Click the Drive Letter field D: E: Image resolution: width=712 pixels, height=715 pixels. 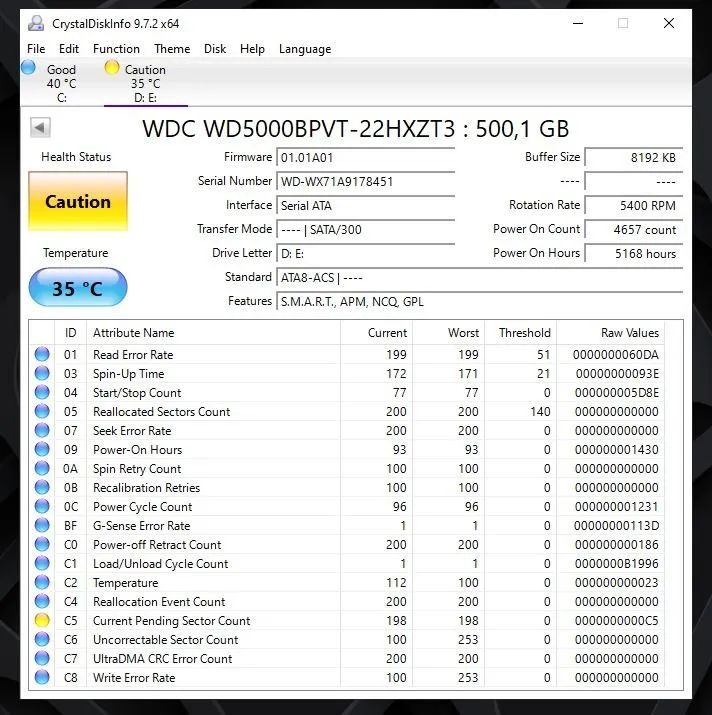[x=365, y=254]
